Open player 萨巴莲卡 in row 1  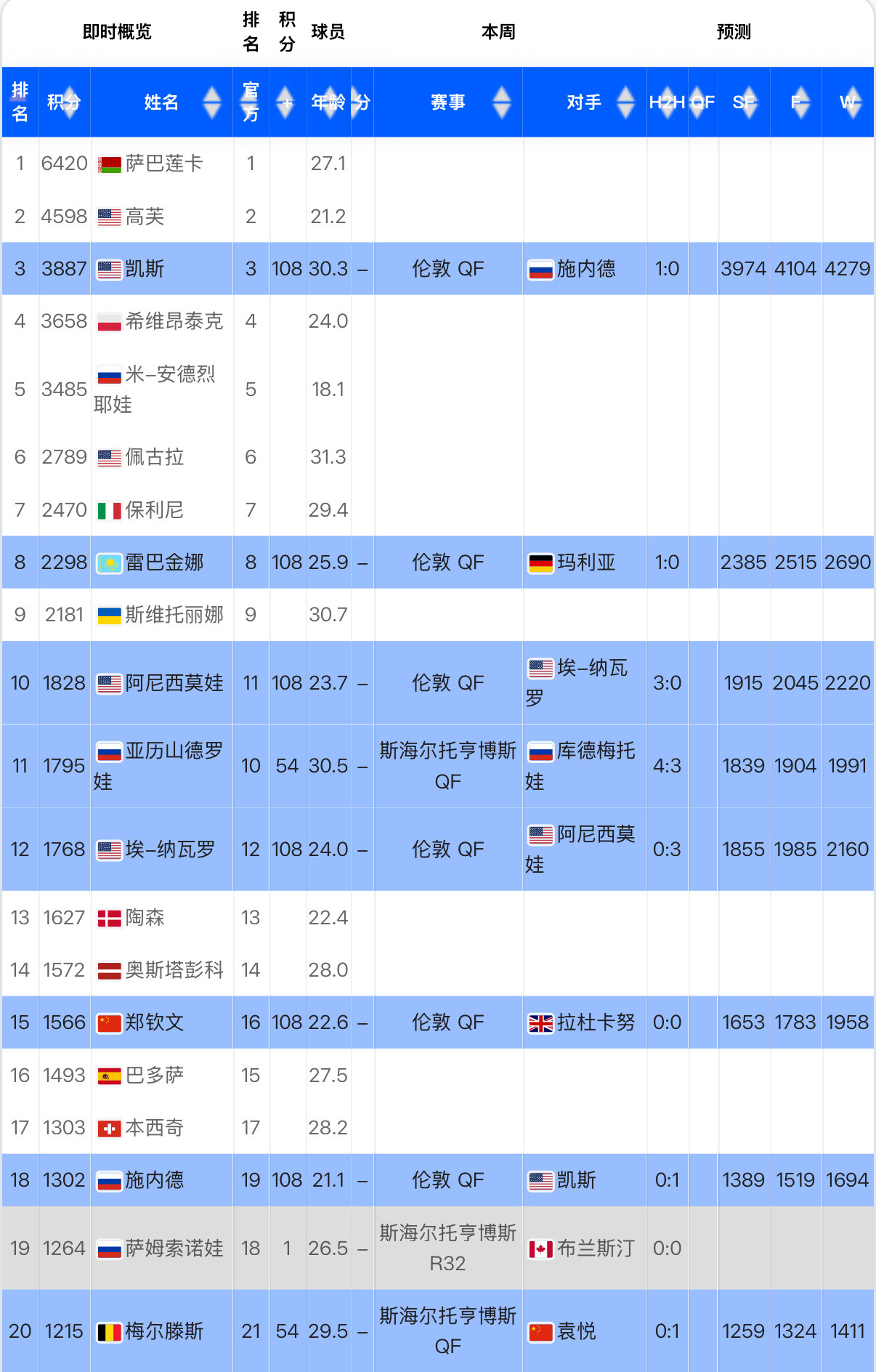point(164,164)
